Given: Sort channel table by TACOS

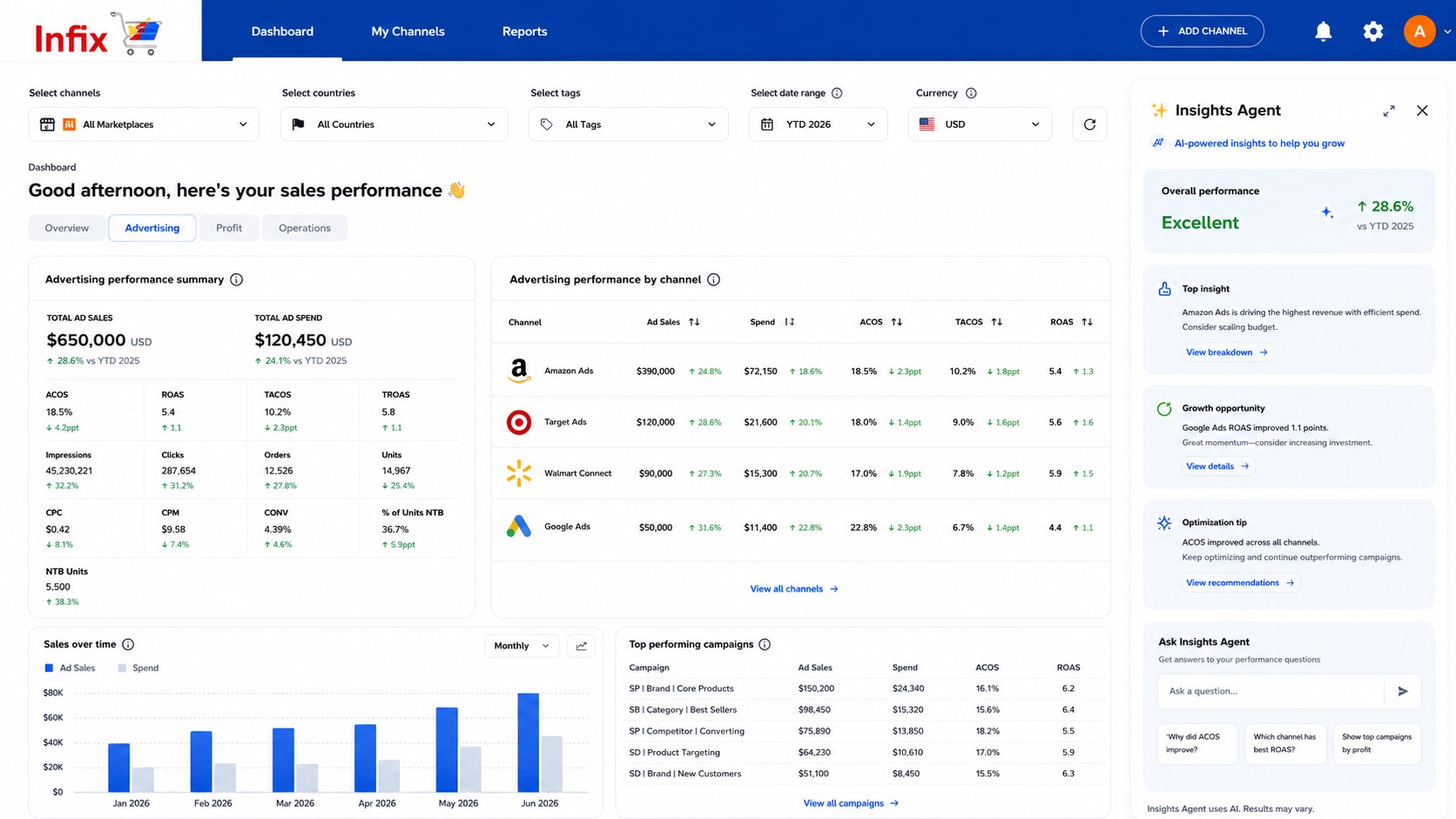Looking at the screenshot, I should pyautogui.click(x=996, y=322).
